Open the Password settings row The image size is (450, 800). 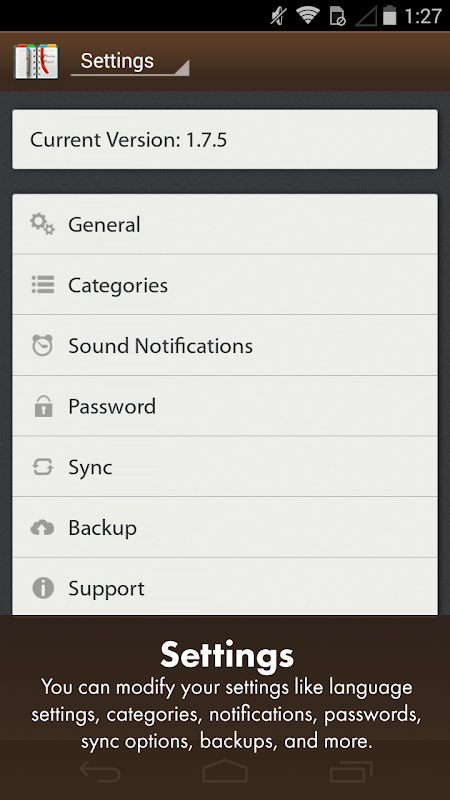coord(225,406)
